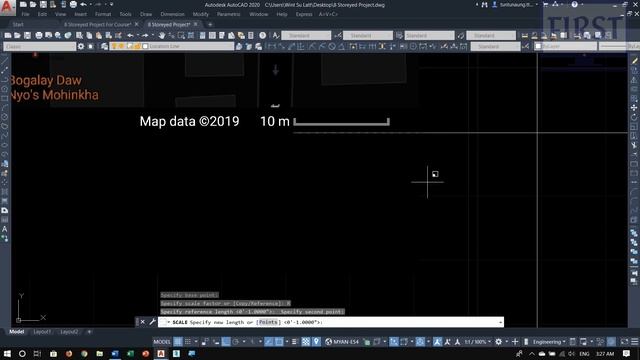Click Undo arrow in quick access toolbar

(x=83, y=4)
